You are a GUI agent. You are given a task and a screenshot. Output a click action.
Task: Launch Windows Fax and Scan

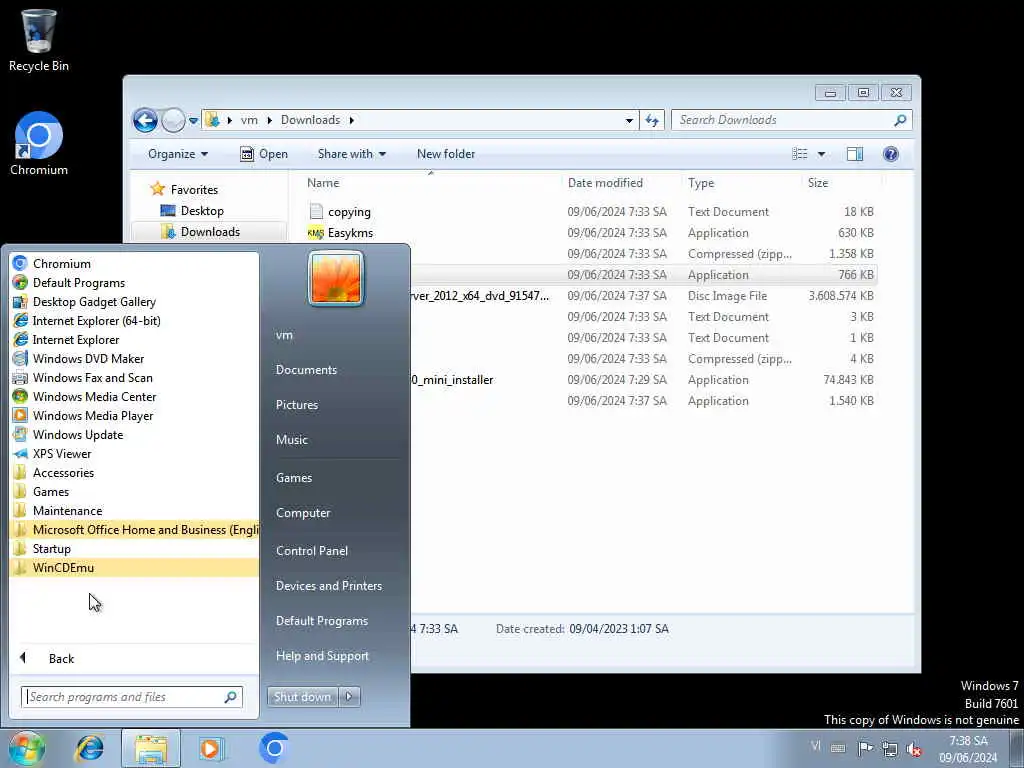[135, 377]
